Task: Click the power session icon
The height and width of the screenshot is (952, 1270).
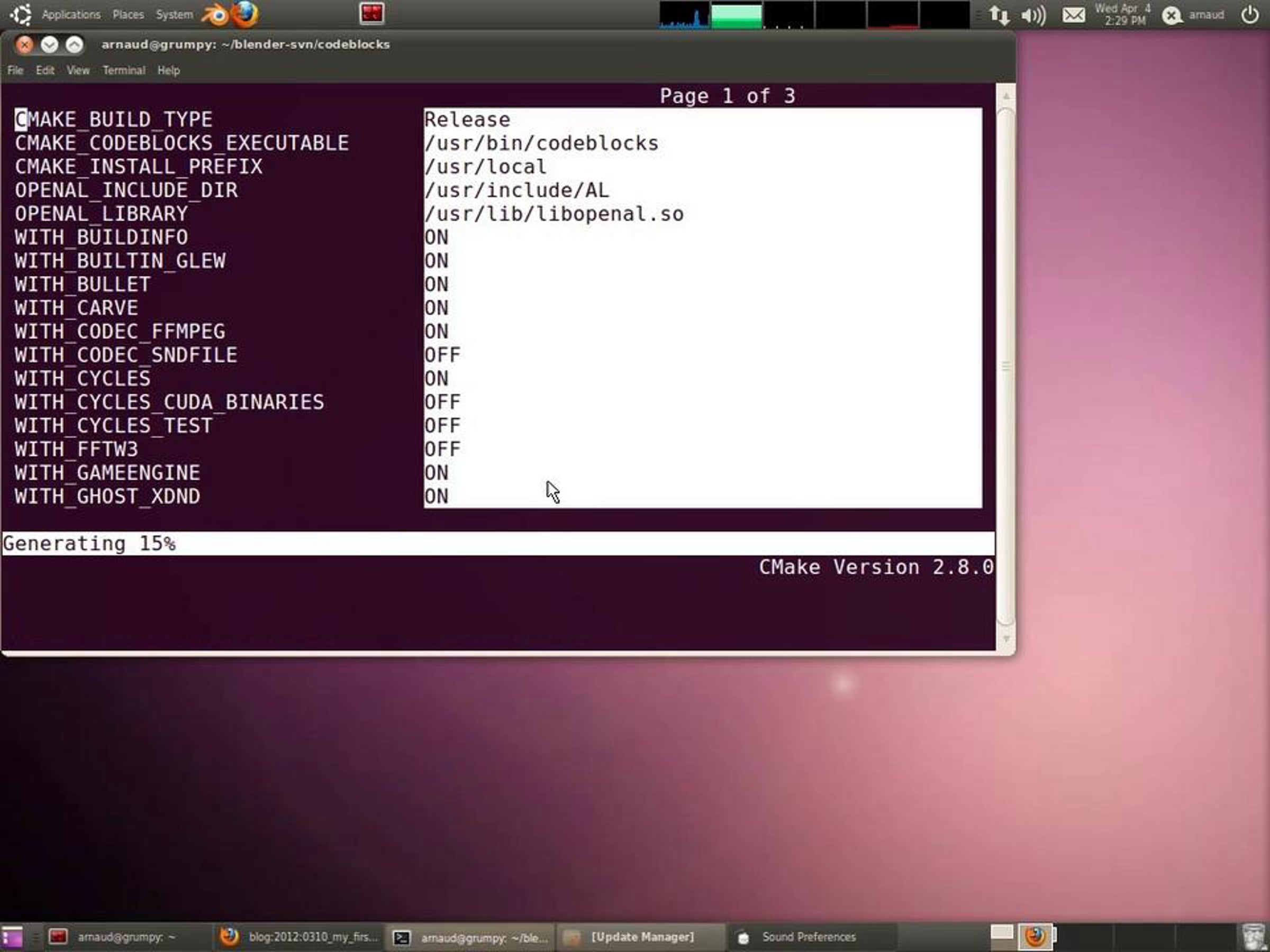Action: point(1249,15)
